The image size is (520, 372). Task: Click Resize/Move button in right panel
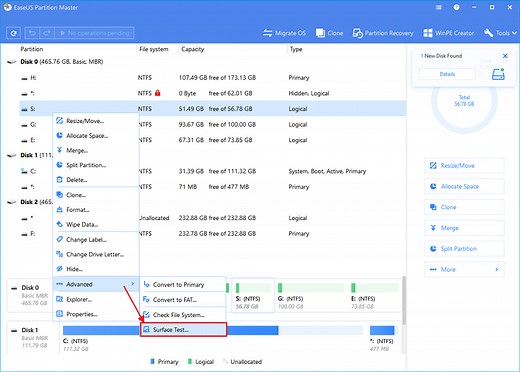tap(464, 166)
